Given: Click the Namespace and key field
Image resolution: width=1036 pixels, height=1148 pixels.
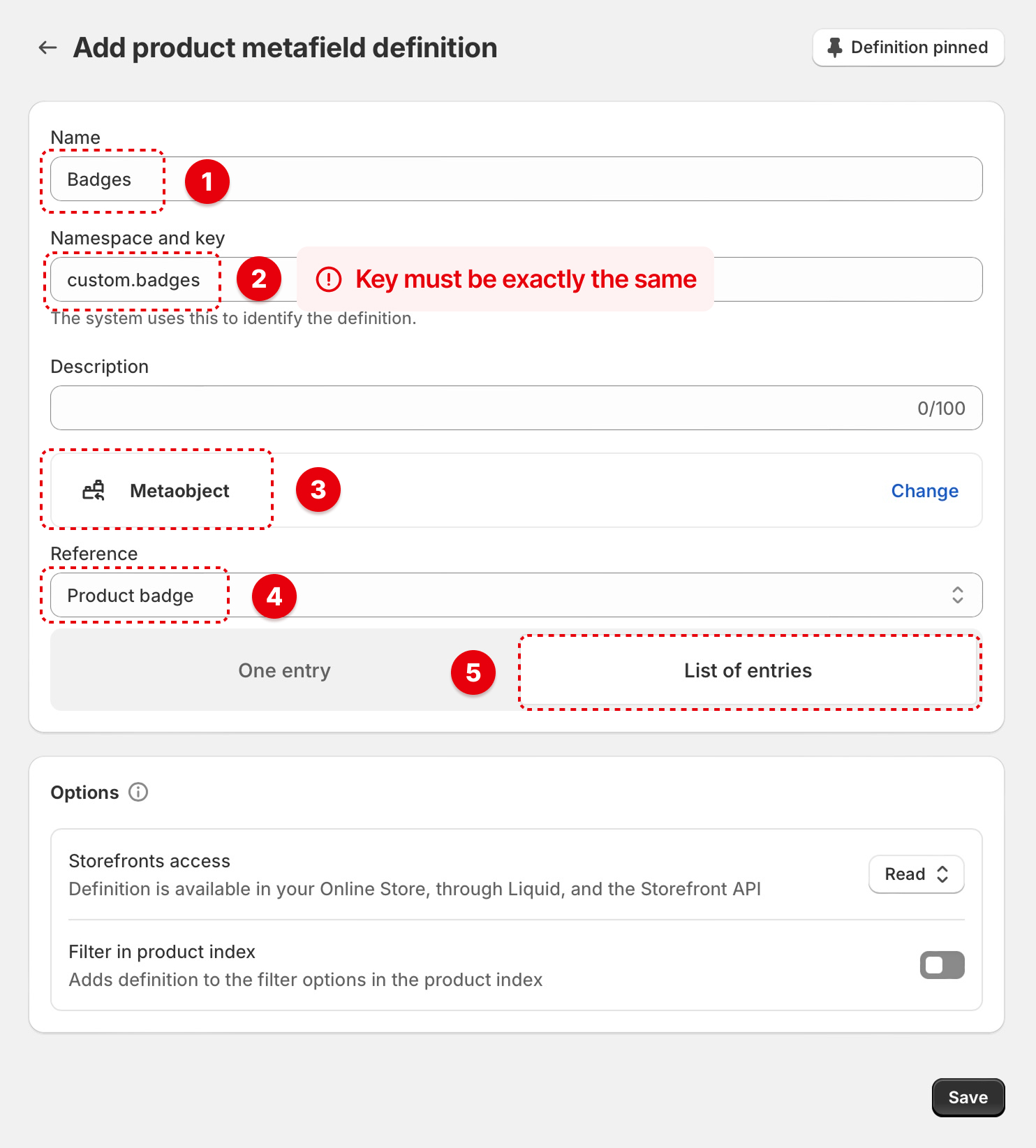Looking at the screenshot, I should coord(838,279).
